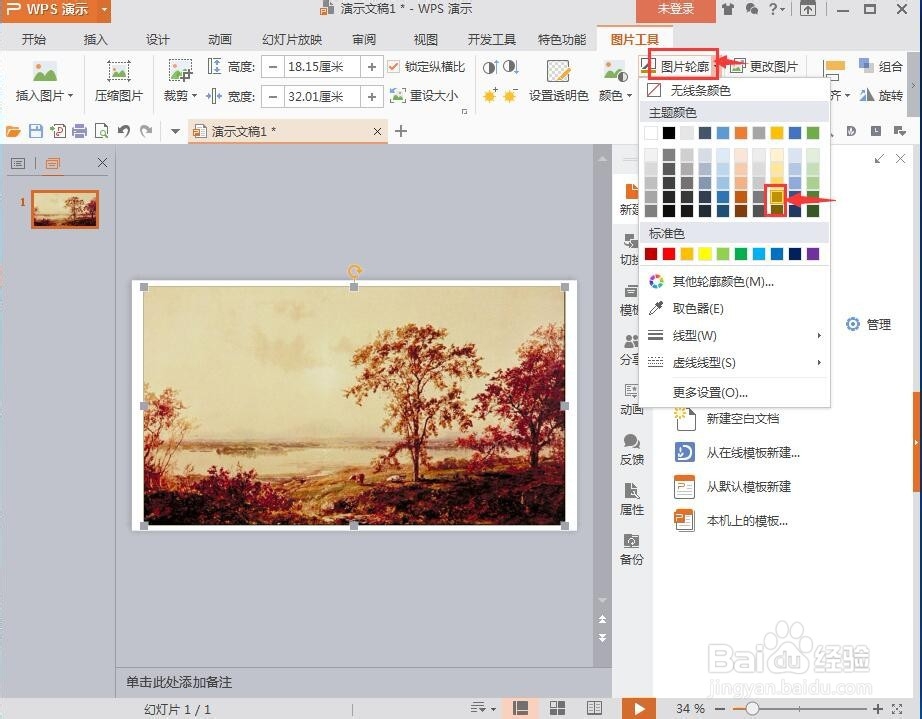Select the Crop (裁剪) tool icon
The height and width of the screenshot is (719, 922).
coord(180,71)
